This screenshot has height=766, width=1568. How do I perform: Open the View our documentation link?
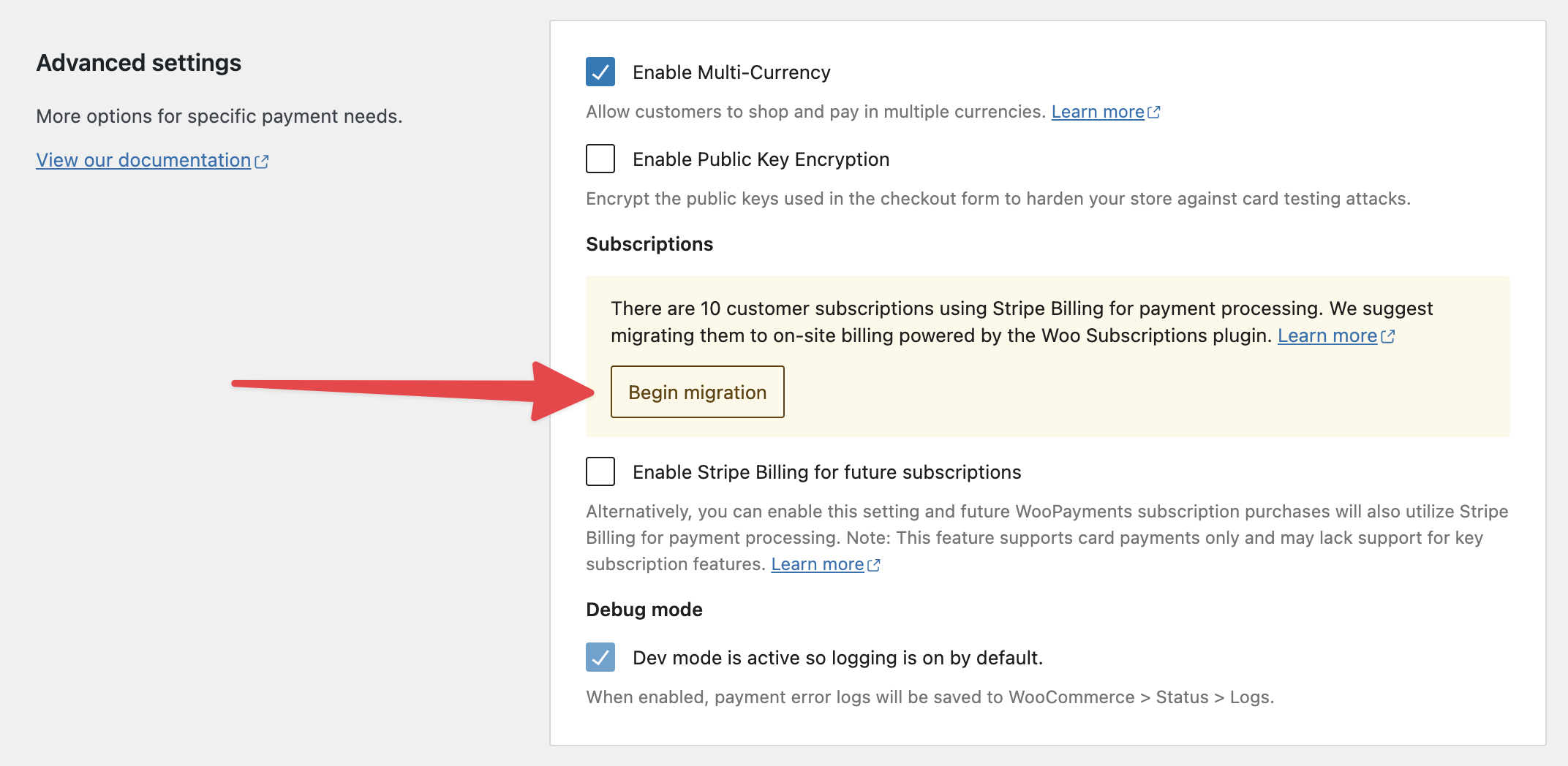[143, 160]
